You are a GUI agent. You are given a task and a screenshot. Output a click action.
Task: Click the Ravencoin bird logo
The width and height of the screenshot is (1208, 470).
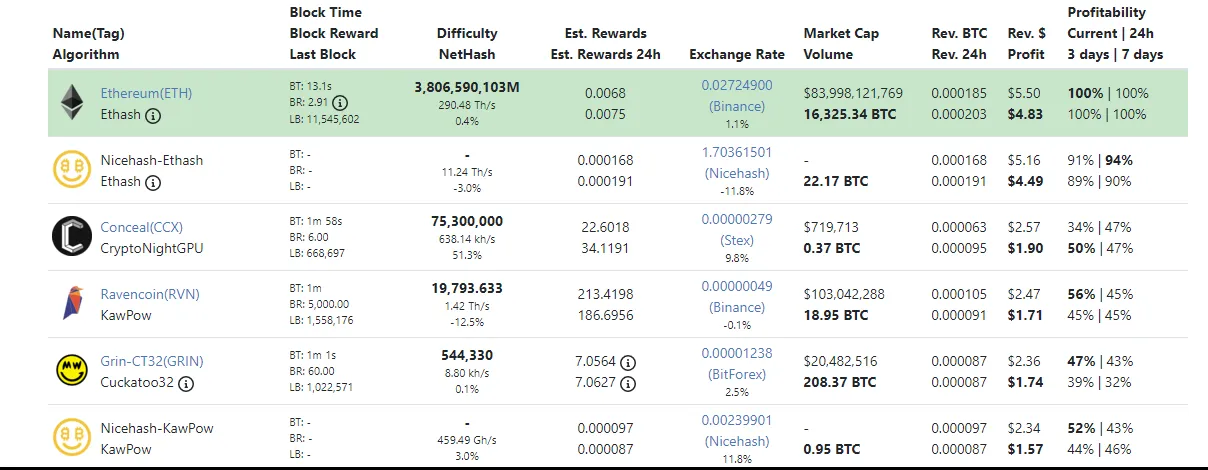point(71,304)
